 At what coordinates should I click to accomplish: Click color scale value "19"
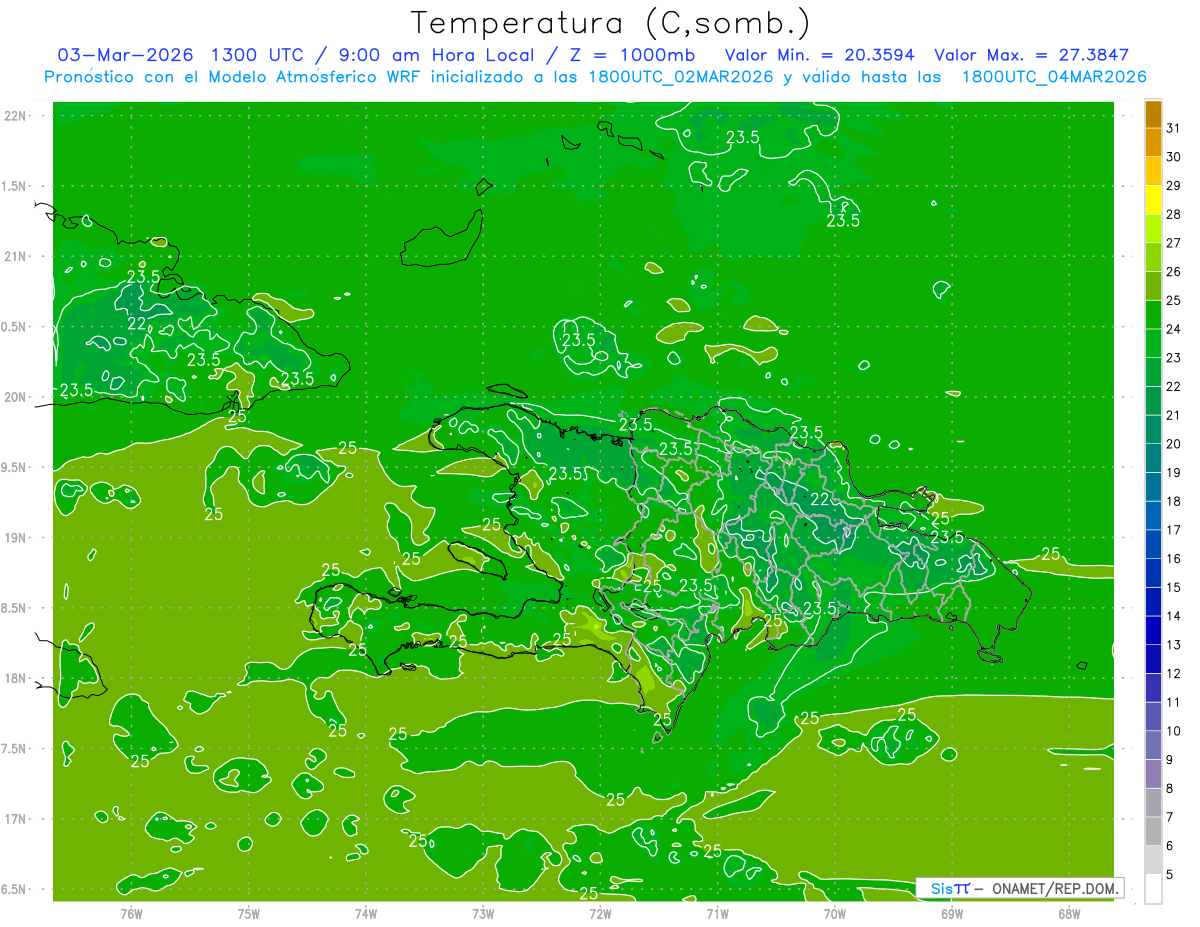[x=1173, y=473]
